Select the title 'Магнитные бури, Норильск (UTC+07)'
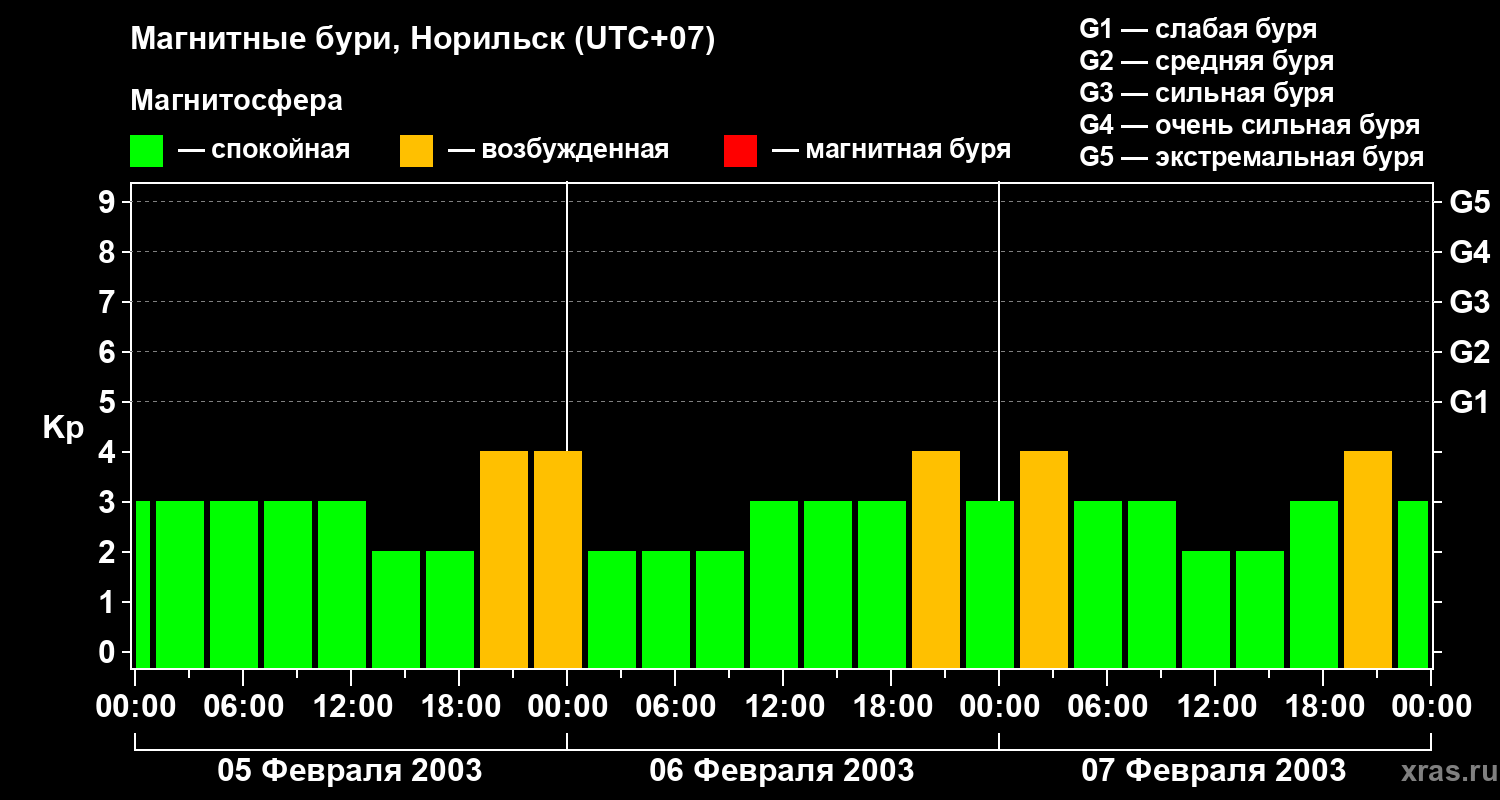The height and width of the screenshot is (800, 1500). click(423, 40)
